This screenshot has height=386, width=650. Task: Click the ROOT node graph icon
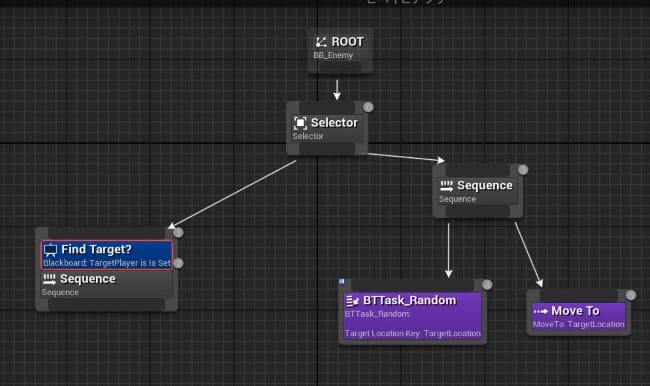pyautogui.click(x=321, y=42)
